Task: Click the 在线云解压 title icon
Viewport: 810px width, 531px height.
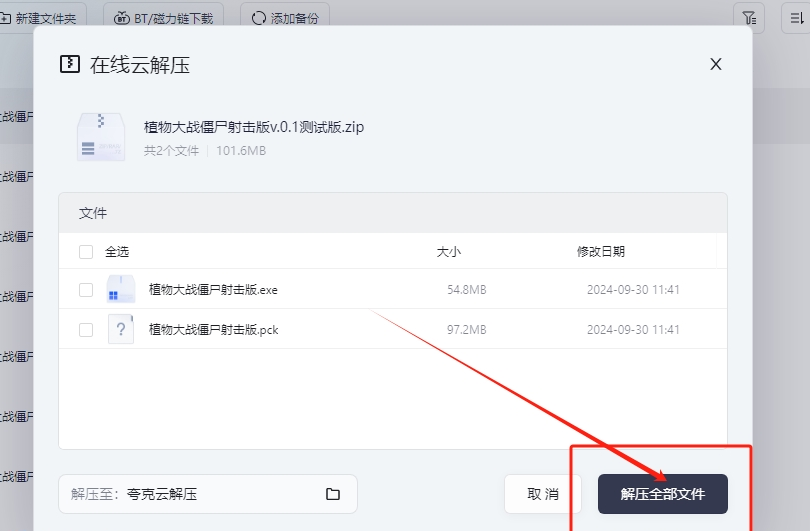Action: [70, 64]
